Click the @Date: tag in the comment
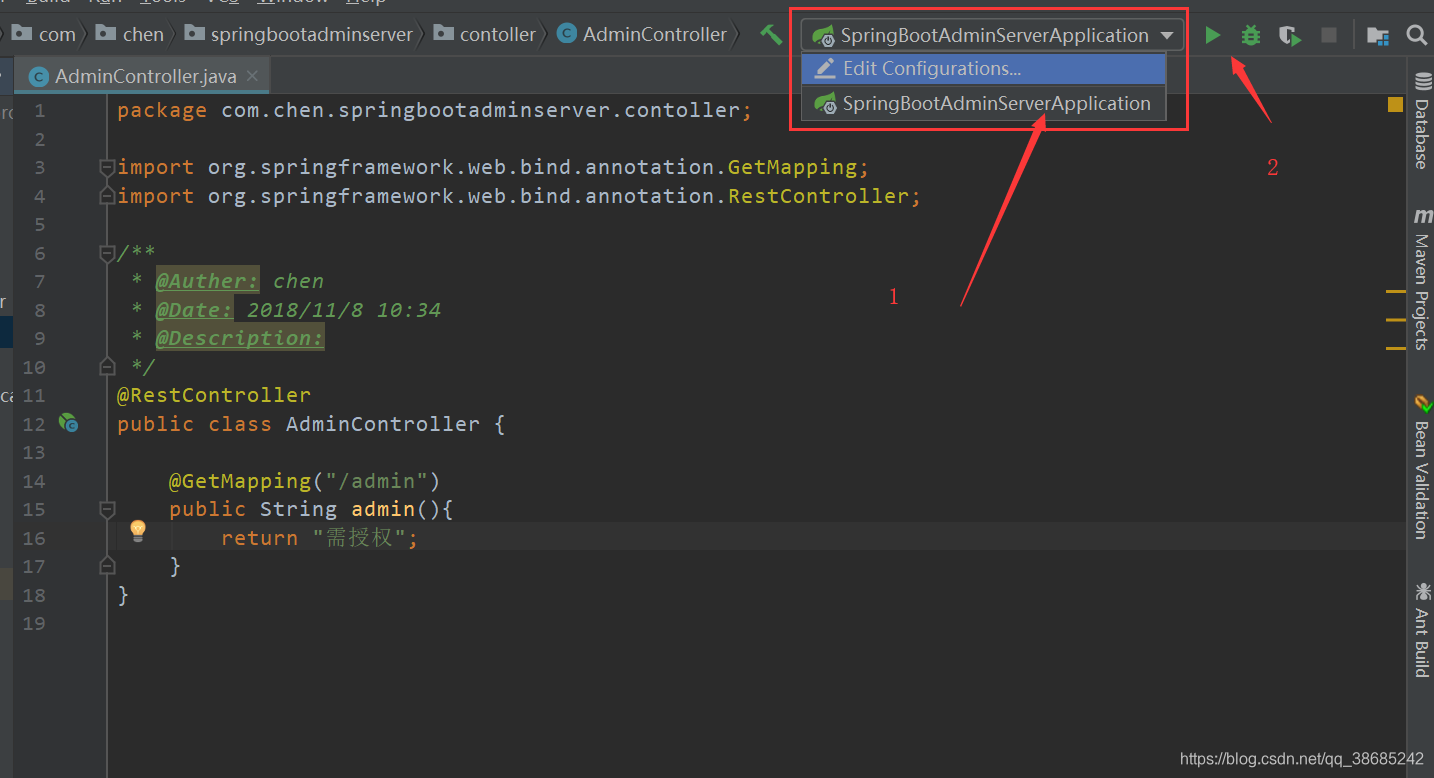 [194, 310]
